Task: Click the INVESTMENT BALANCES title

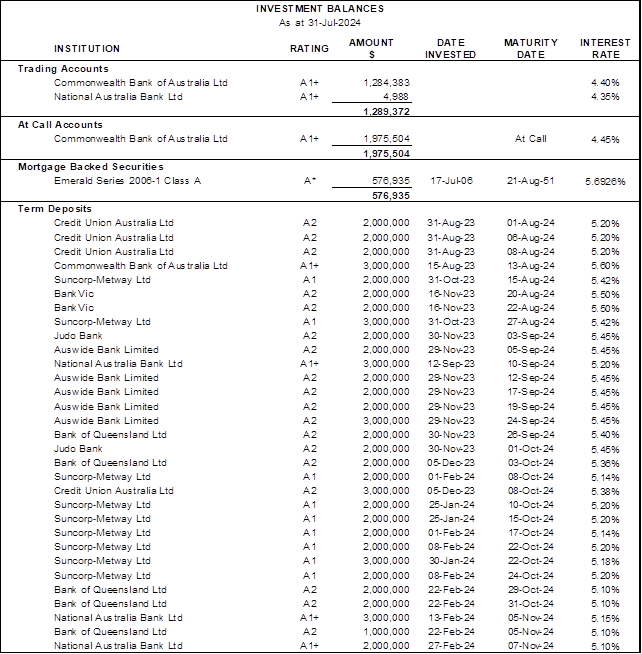Action: [320, 8]
